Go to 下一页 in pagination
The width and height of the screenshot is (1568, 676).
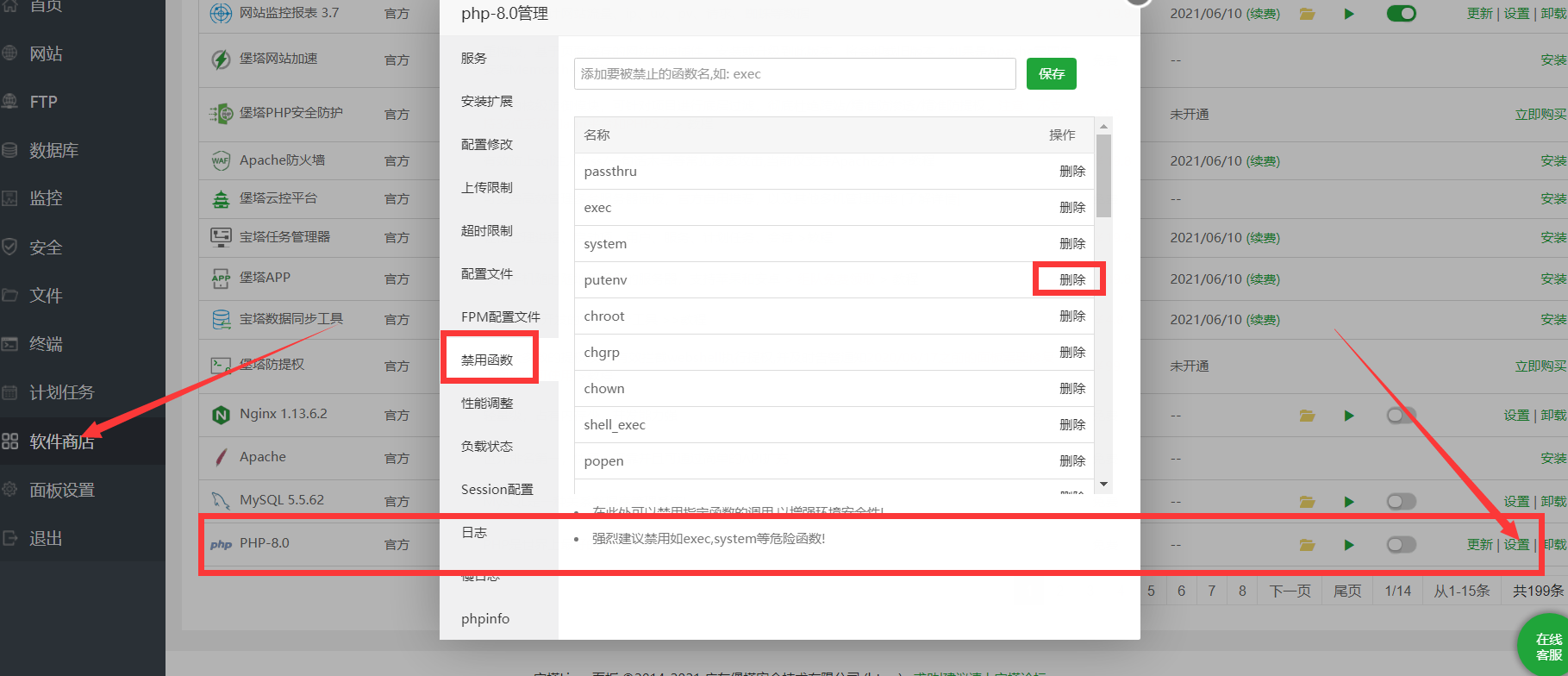point(1290,591)
